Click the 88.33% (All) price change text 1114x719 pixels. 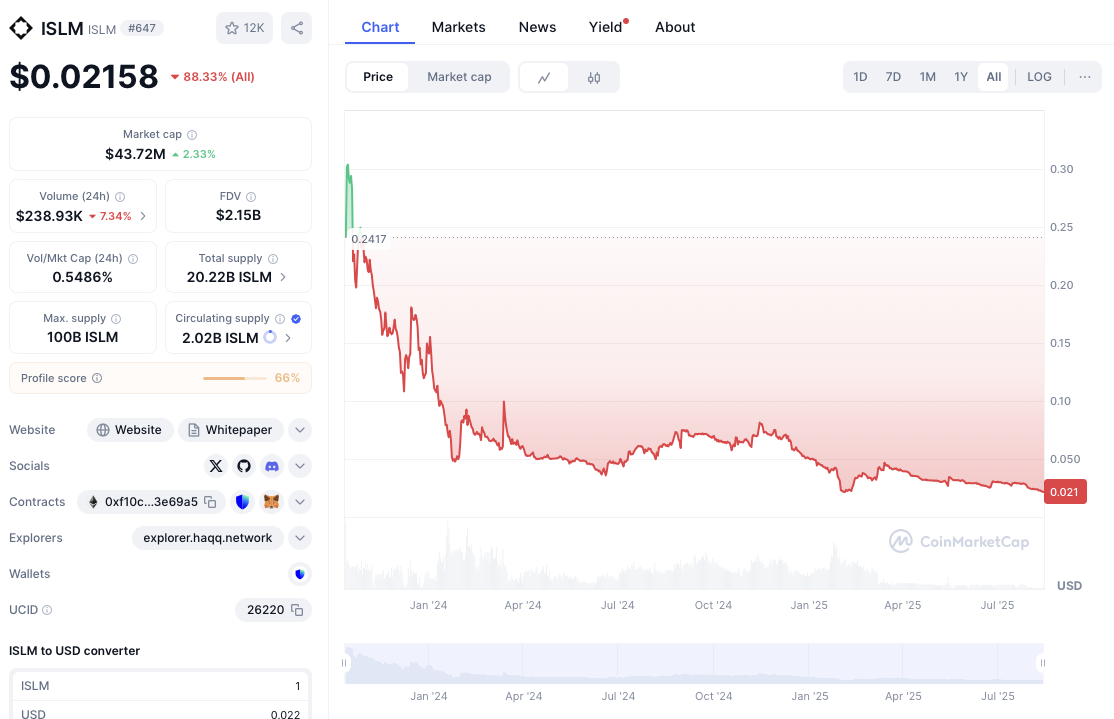click(x=219, y=77)
